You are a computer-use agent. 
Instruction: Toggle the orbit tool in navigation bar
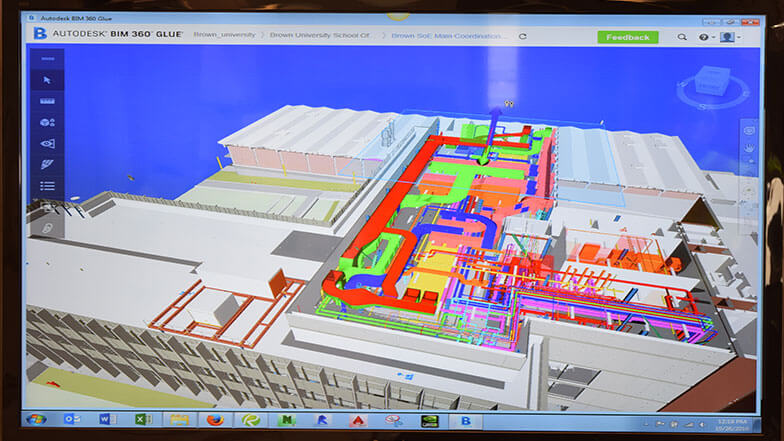click(x=748, y=129)
